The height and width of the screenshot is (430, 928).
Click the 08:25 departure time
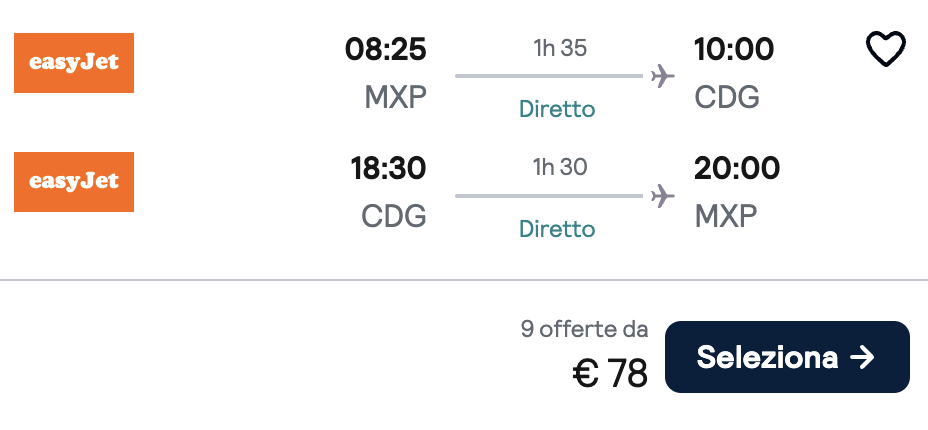386,49
